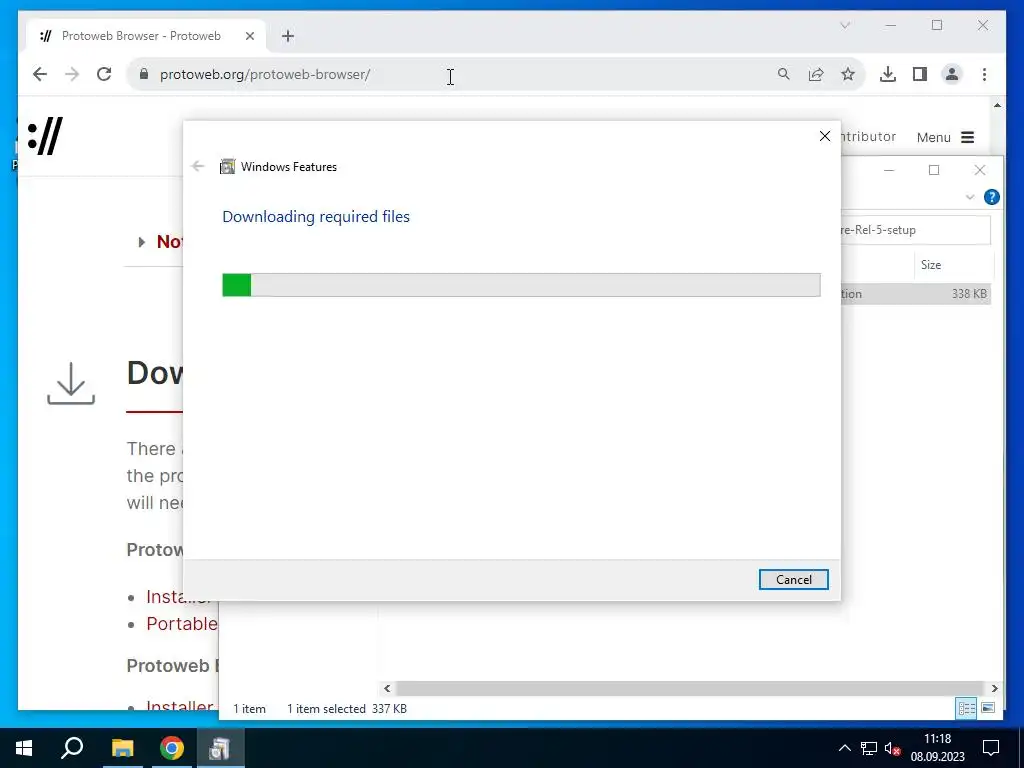Open File Explorer help icon
Image resolution: width=1024 pixels, height=768 pixels.
click(x=991, y=197)
